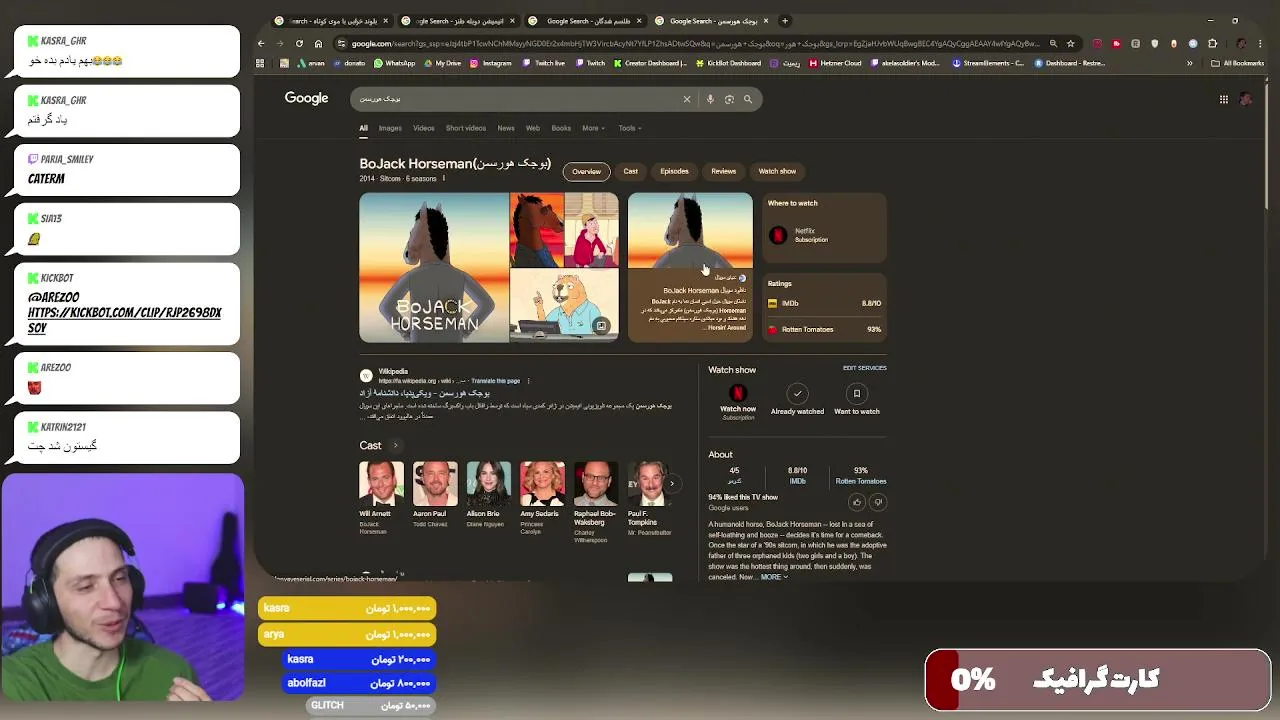Mark show as Want to watch
The height and width of the screenshot is (720, 1280).
click(857, 400)
